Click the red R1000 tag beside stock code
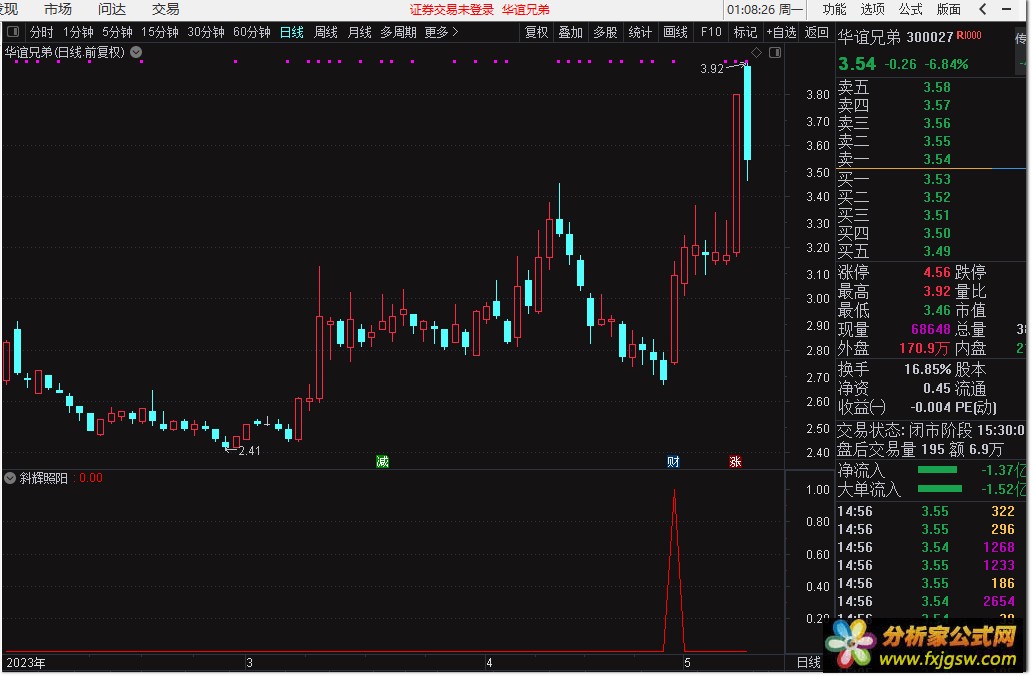 pyautogui.click(x=968, y=35)
